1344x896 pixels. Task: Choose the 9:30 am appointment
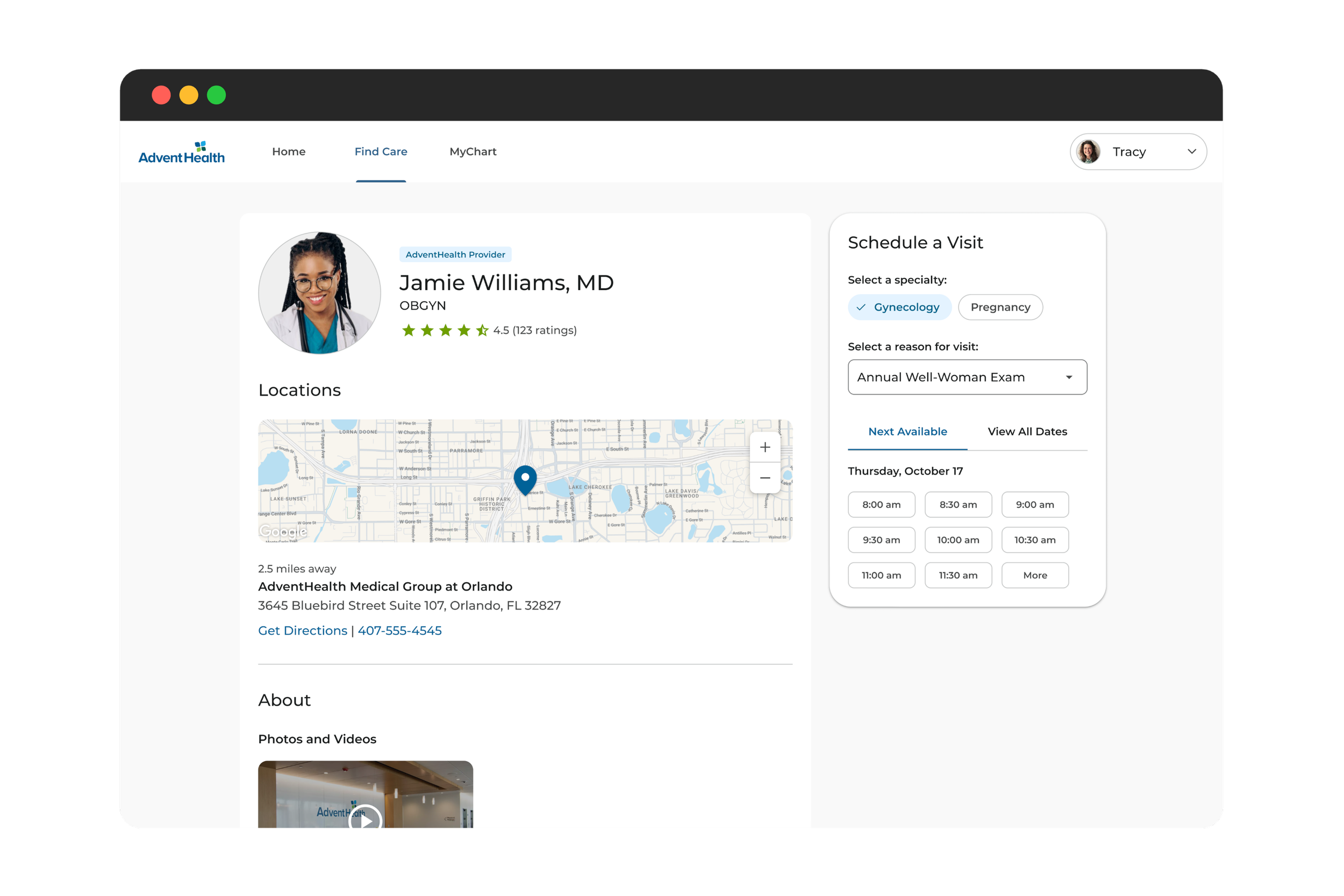881,540
